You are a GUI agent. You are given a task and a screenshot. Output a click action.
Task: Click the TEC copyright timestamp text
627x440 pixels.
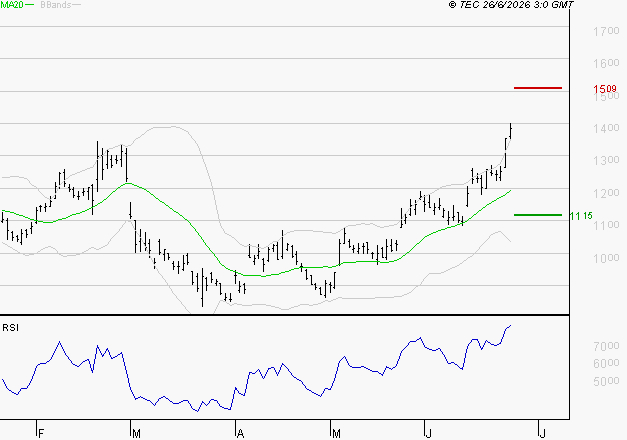coord(511,4)
